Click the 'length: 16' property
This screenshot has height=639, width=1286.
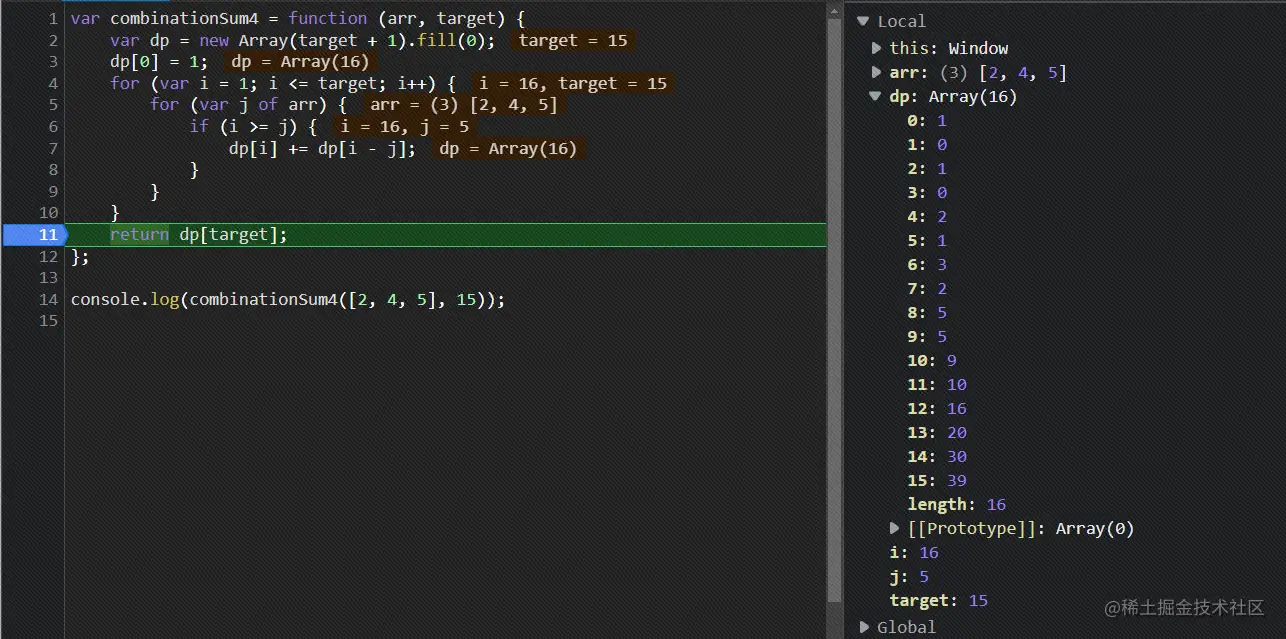(957, 504)
